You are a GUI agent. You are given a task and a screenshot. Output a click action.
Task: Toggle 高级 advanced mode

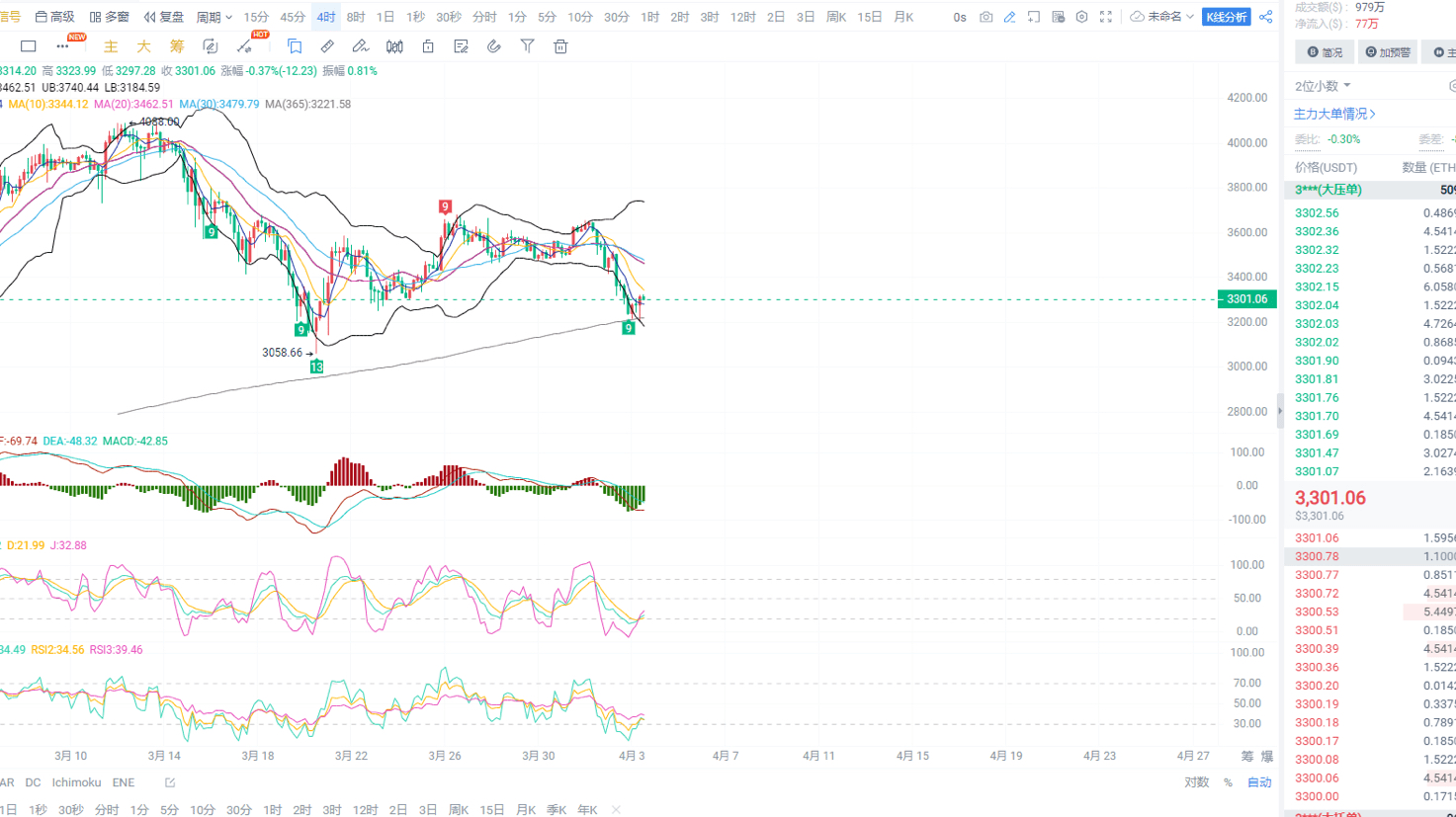pos(54,17)
